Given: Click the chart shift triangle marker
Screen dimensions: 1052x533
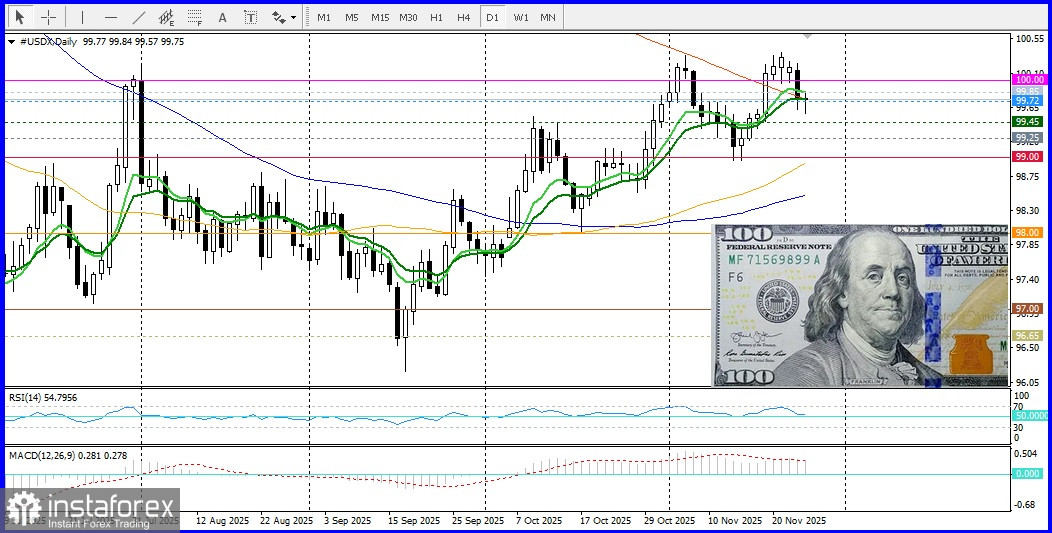Looking at the screenshot, I should [808, 36].
